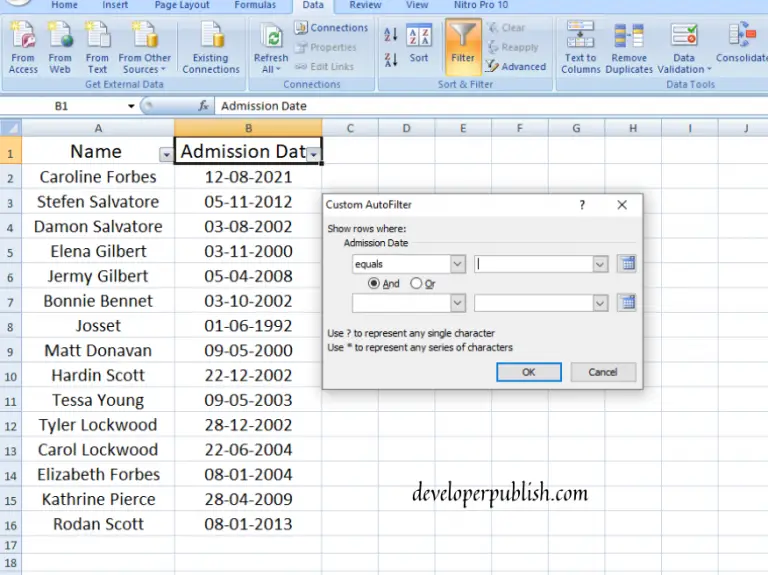
Task: Switch to the Review tab
Action: [365, 5]
